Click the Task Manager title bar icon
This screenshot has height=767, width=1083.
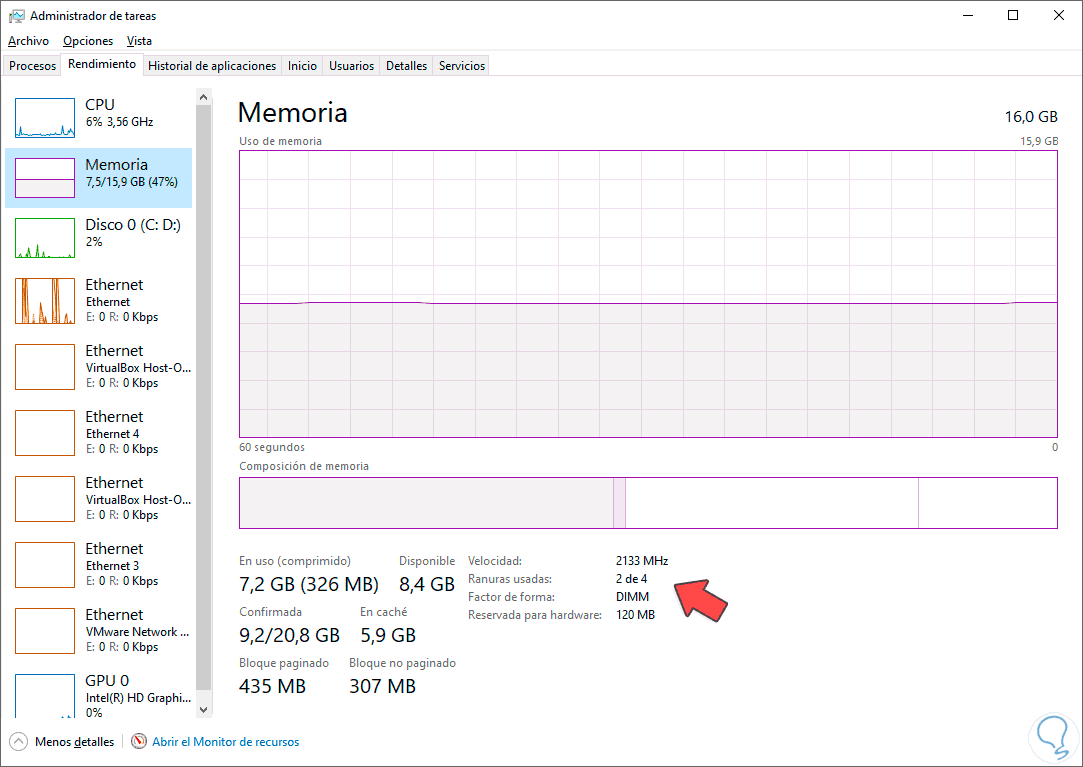(x=16, y=16)
